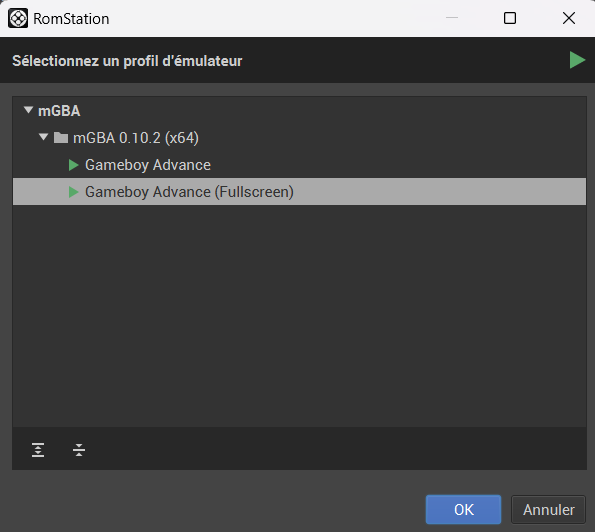Cancel with the Annuler button
Image resolution: width=595 pixels, height=532 pixels.
click(548, 510)
